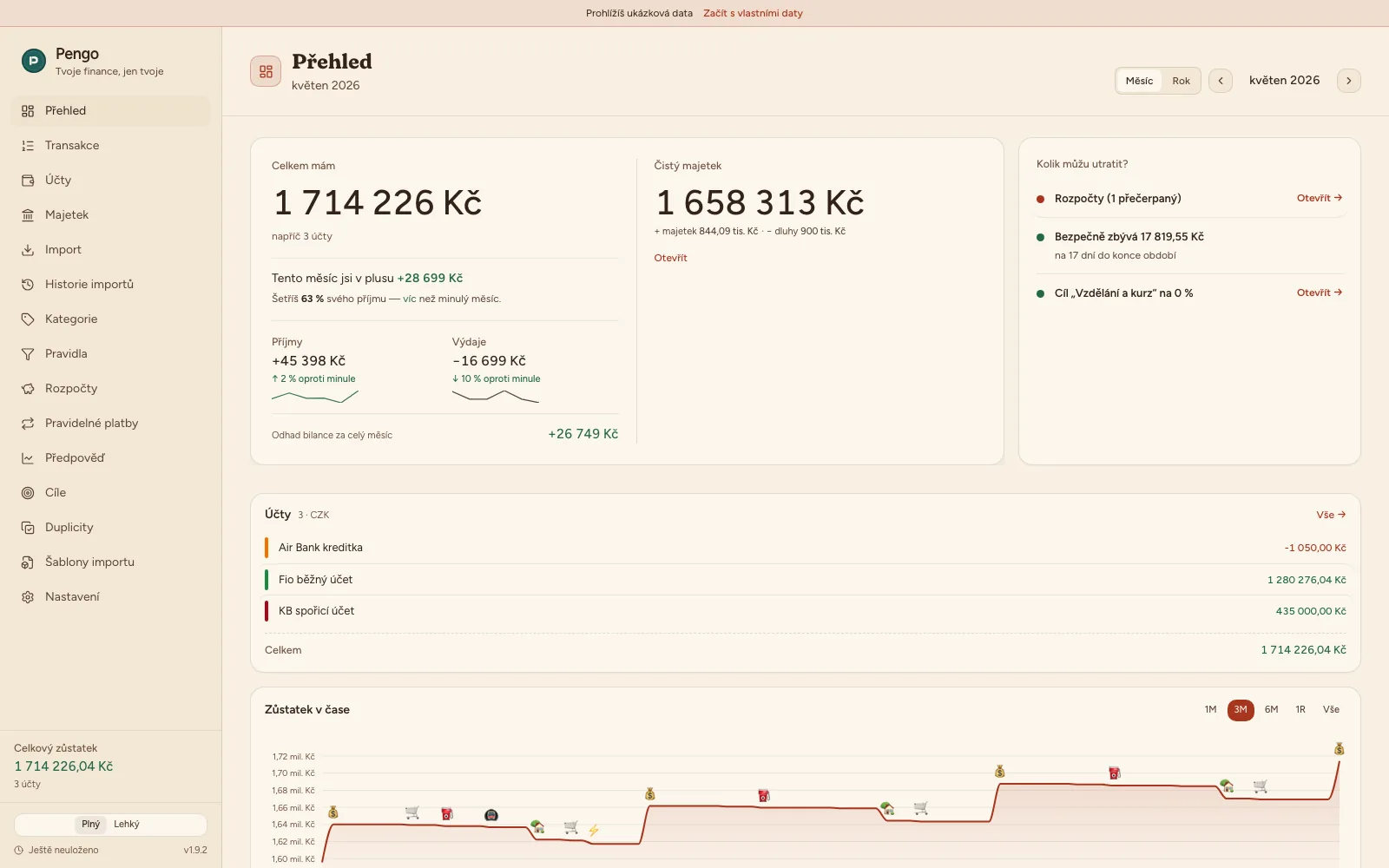Viewport: 1389px width, 868px height.
Task: Open the Fio běžný účet row
Action: click(x=805, y=580)
